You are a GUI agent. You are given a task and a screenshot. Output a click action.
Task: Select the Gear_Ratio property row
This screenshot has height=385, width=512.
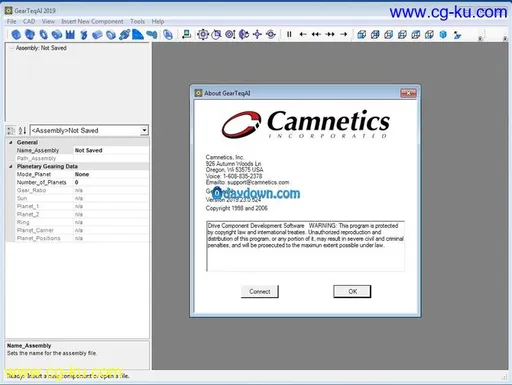point(82,190)
